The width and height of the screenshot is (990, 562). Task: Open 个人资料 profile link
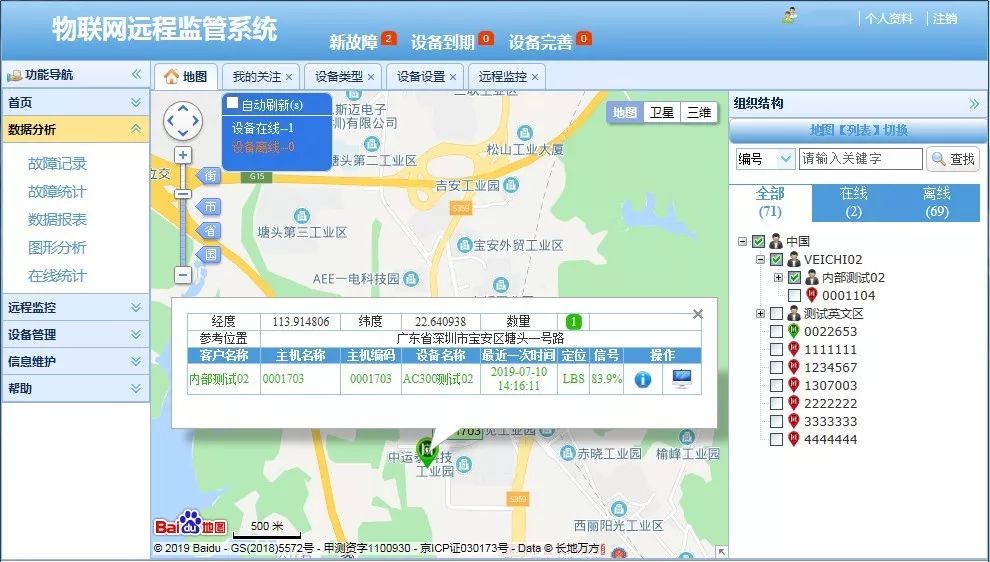click(x=888, y=19)
